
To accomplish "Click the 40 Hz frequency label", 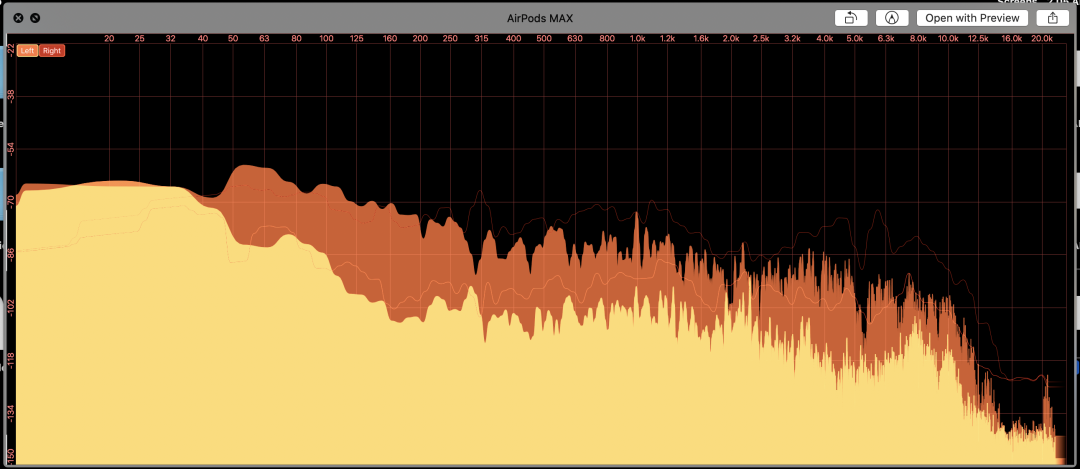I will (202, 39).
